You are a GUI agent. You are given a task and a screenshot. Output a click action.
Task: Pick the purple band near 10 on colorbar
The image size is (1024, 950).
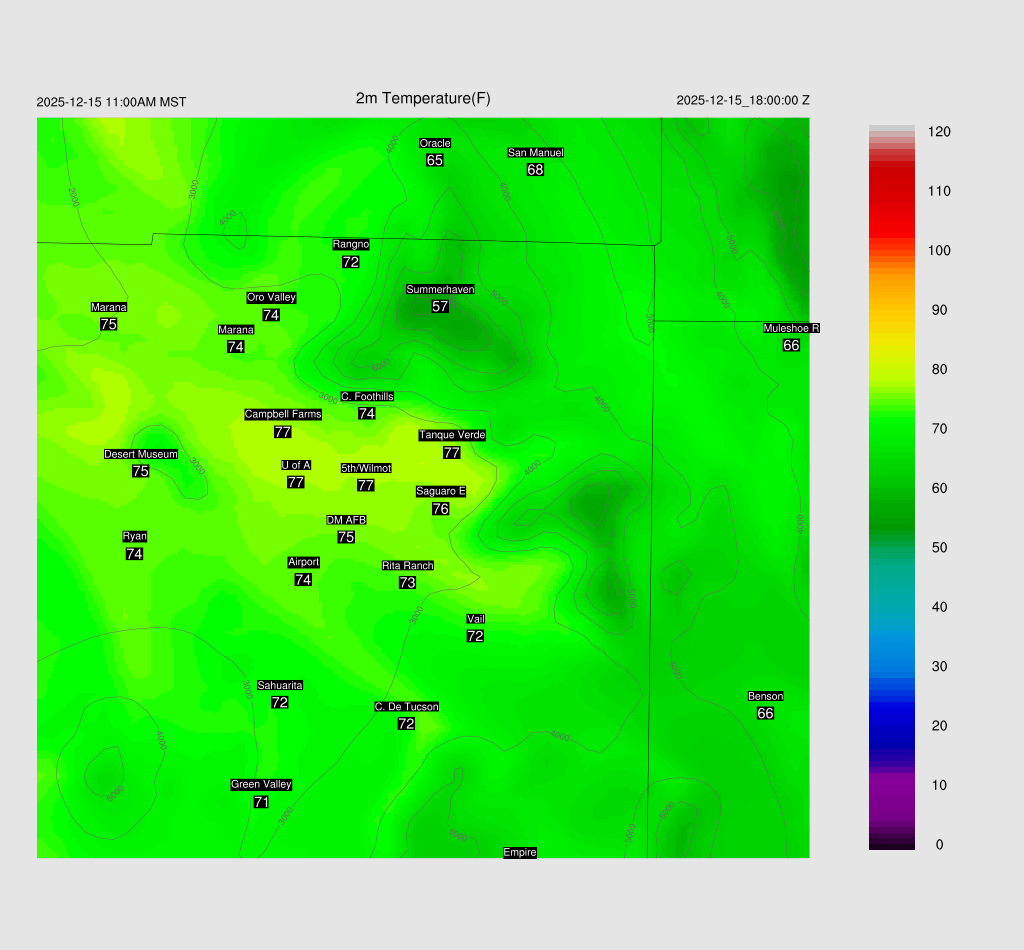click(x=891, y=785)
